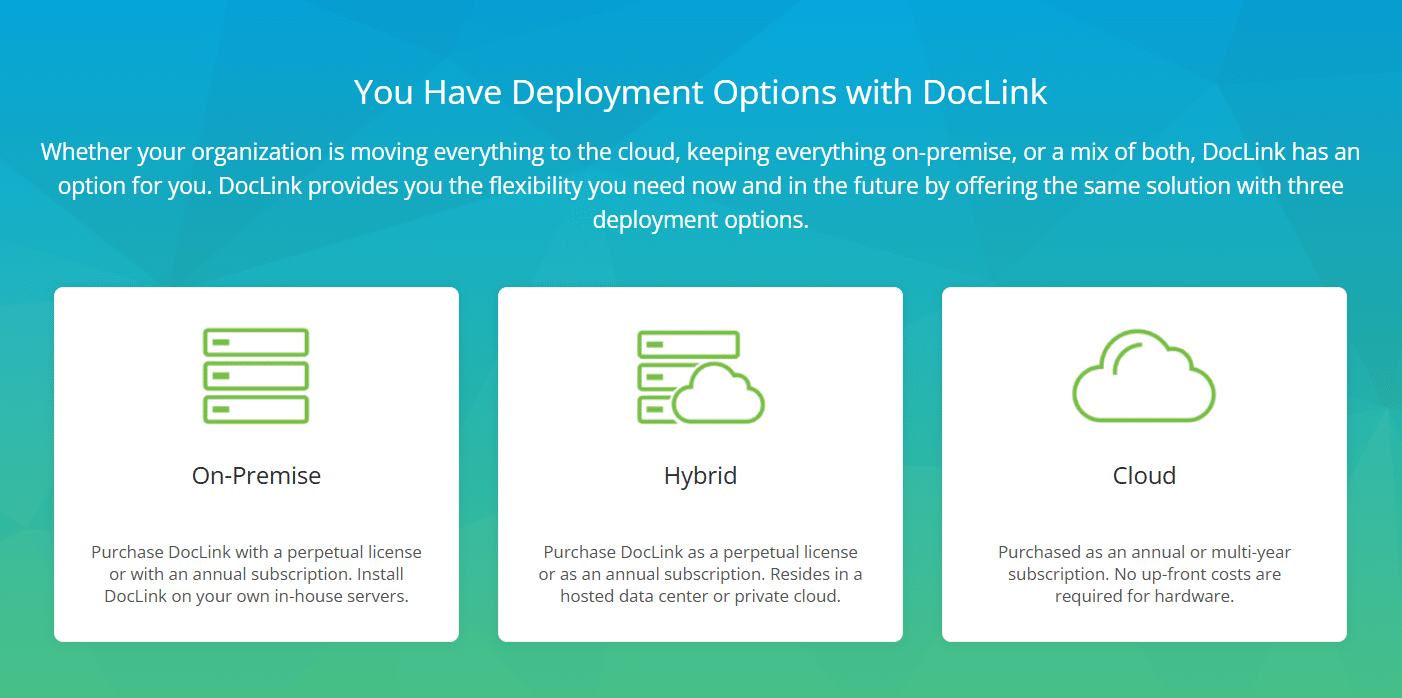This screenshot has width=1402, height=698.
Task: Select middle server unit in On-Premise icon
Action: pos(256,376)
